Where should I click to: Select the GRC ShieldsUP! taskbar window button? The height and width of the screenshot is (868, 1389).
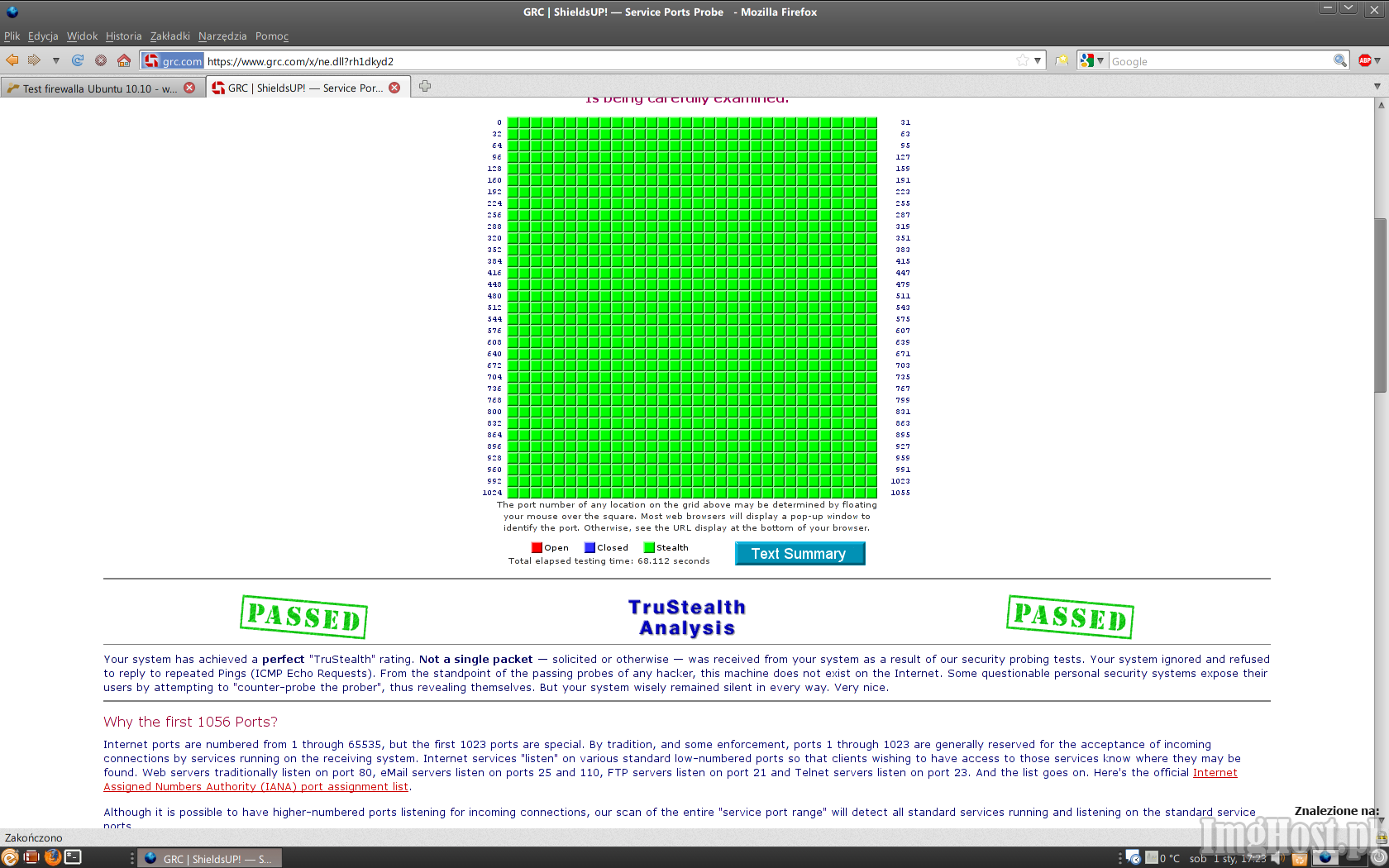click(x=209, y=858)
